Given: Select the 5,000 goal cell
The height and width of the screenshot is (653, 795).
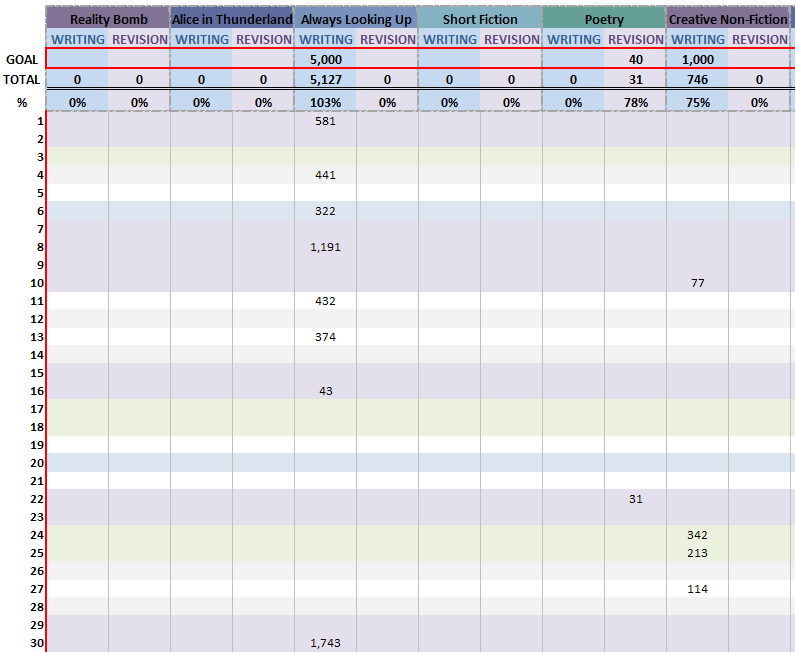Looking at the screenshot, I should pyautogui.click(x=326, y=59).
